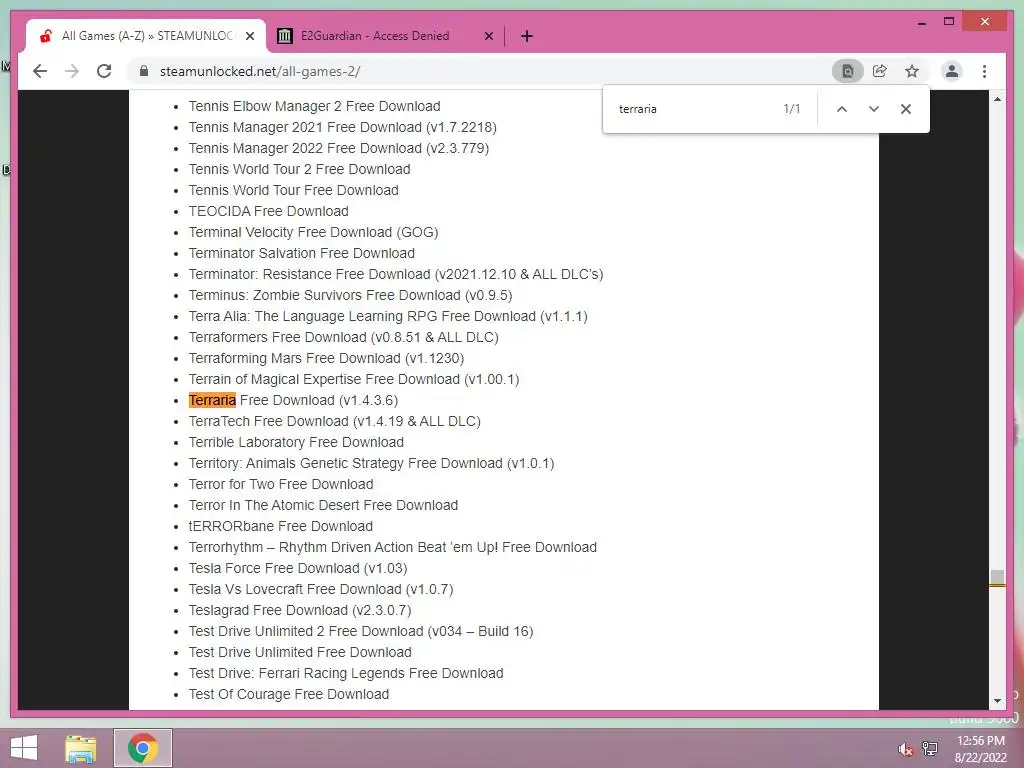The height and width of the screenshot is (768, 1024).
Task: Open Test Of Courage Free Download
Action: pos(289,694)
